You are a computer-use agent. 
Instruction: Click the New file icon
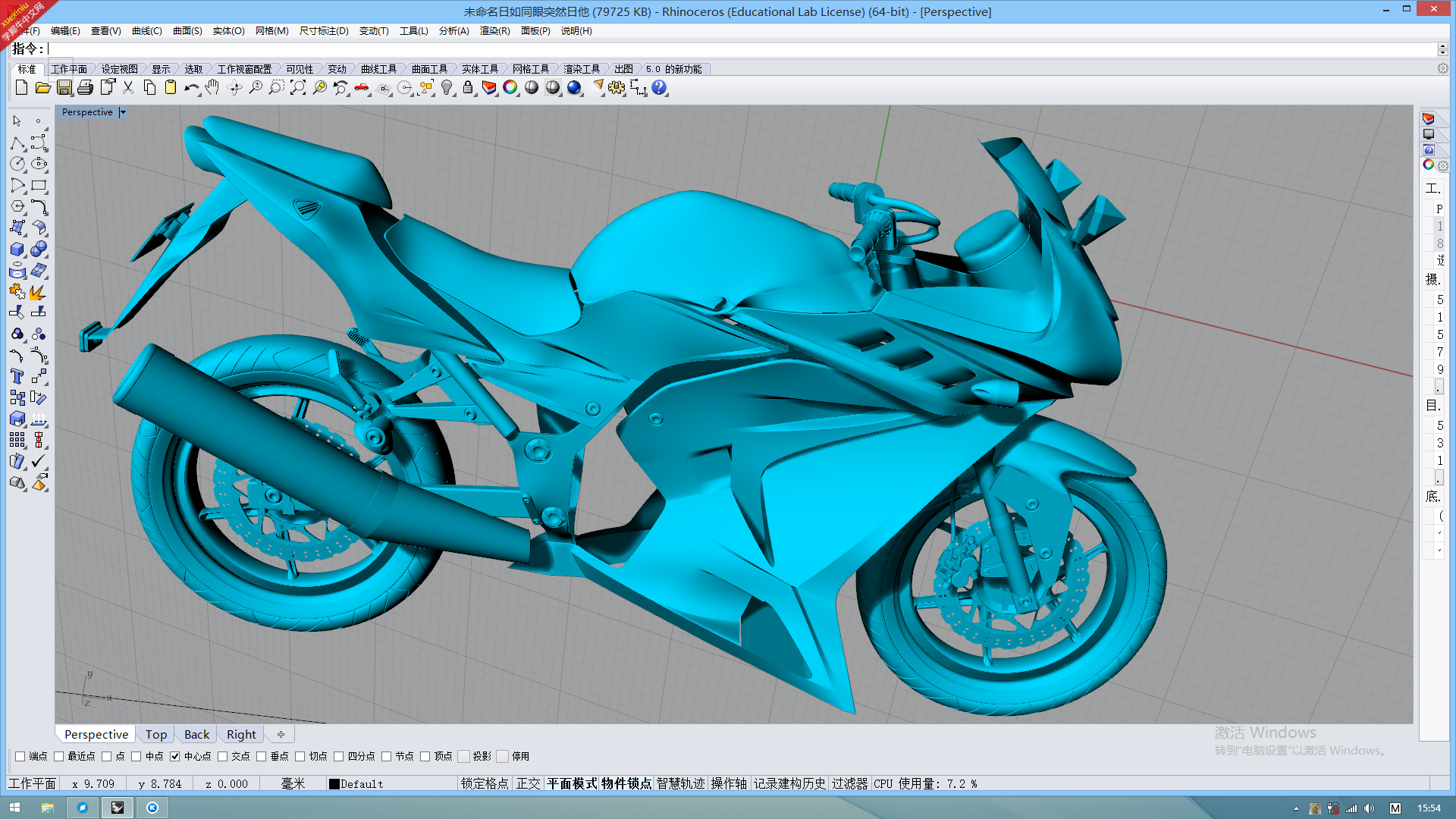click(x=21, y=88)
